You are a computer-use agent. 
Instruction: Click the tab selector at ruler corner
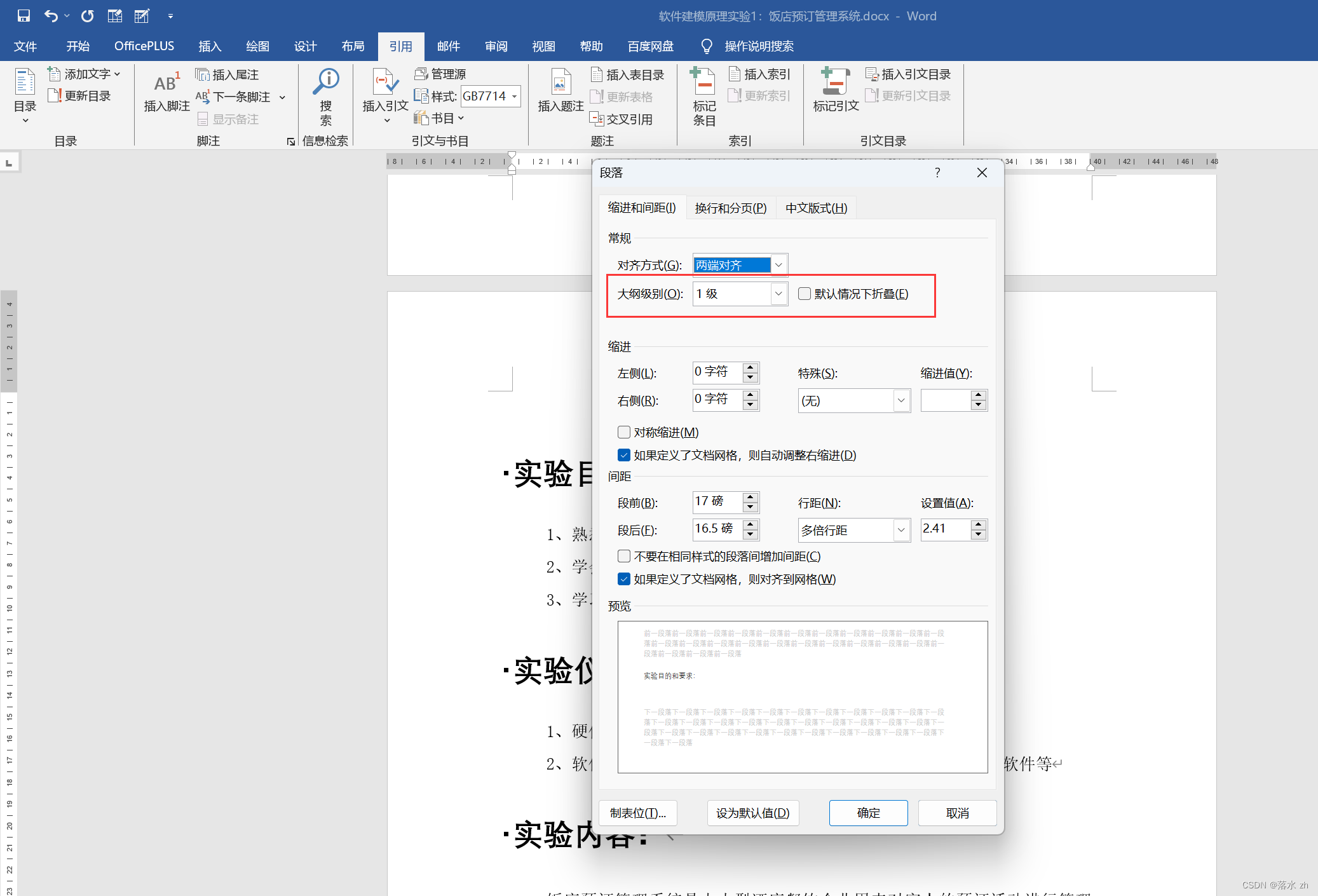[x=9, y=163]
